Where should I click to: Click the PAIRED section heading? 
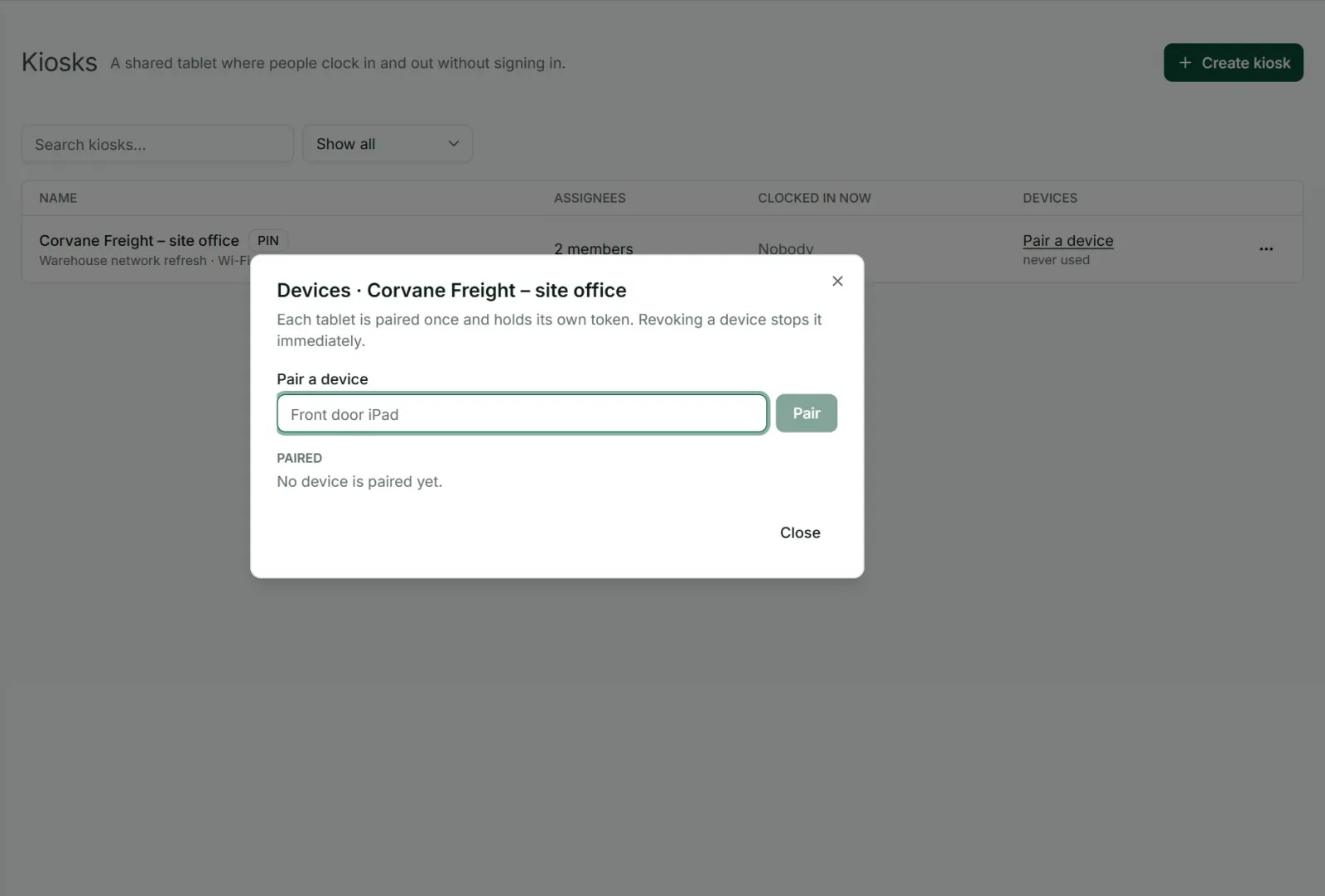[x=299, y=458]
